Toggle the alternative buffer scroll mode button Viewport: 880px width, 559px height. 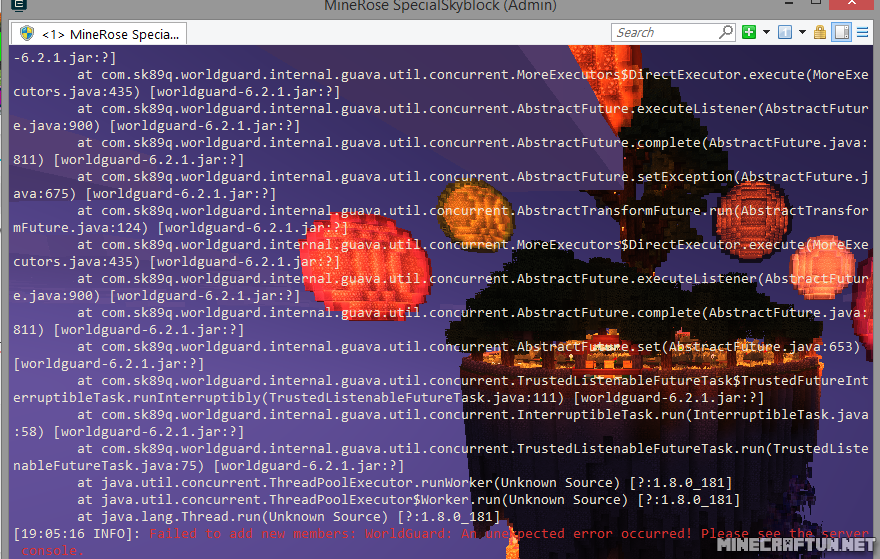(x=842, y=32)
